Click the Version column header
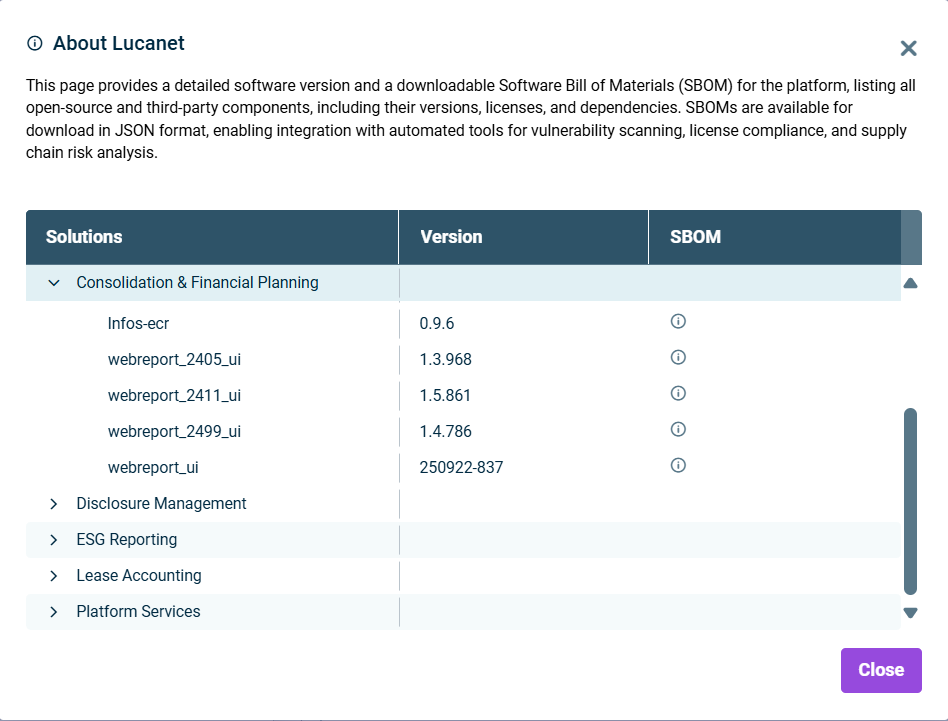 [x=451, y=237]
